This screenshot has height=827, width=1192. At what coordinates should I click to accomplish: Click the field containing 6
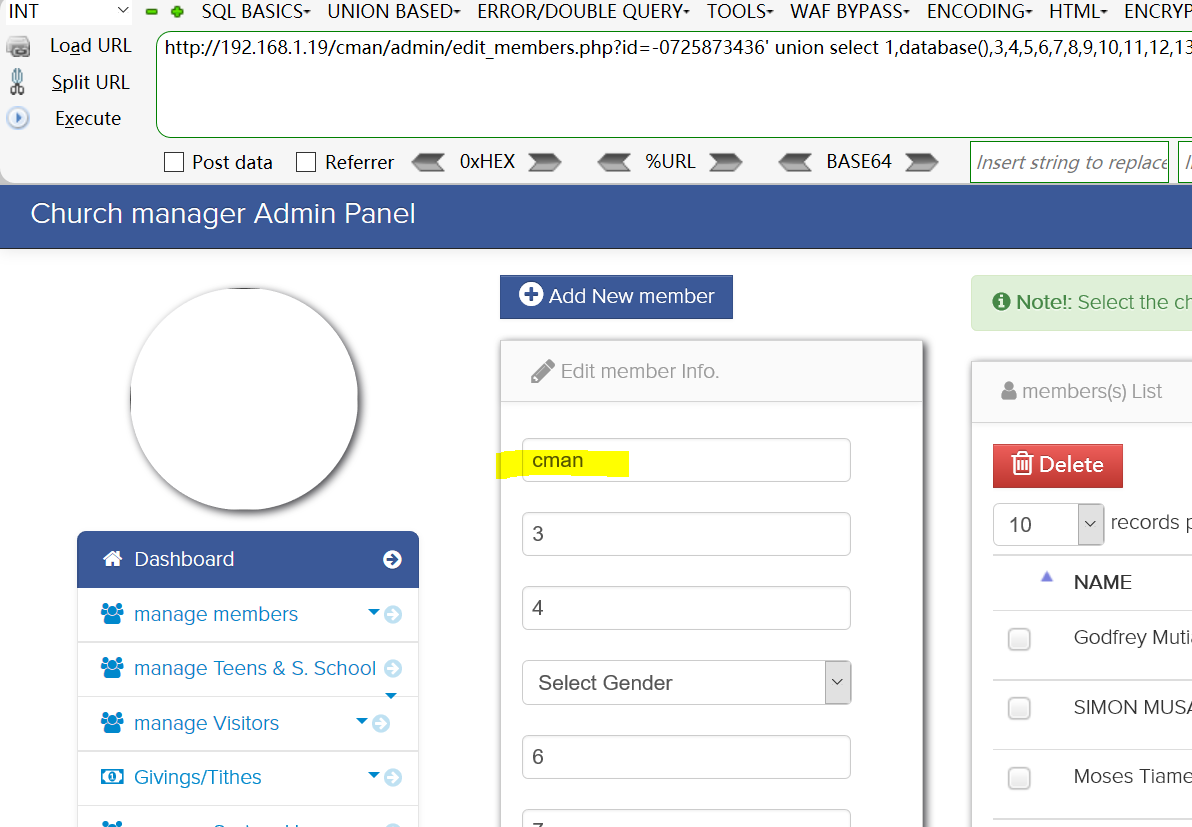[x=686, y=756]
